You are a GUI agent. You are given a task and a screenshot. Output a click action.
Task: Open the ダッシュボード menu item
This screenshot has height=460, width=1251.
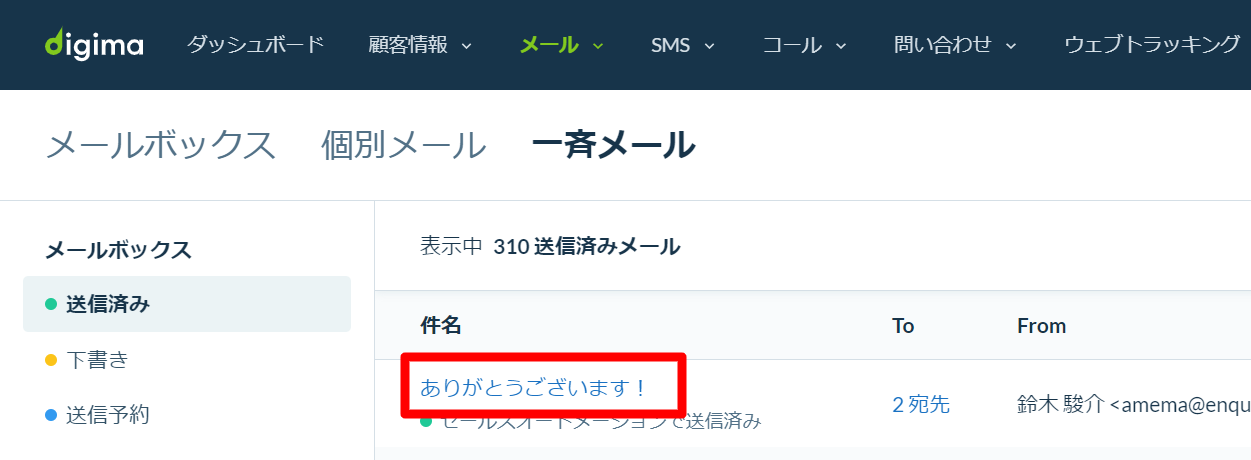(255, 44)
